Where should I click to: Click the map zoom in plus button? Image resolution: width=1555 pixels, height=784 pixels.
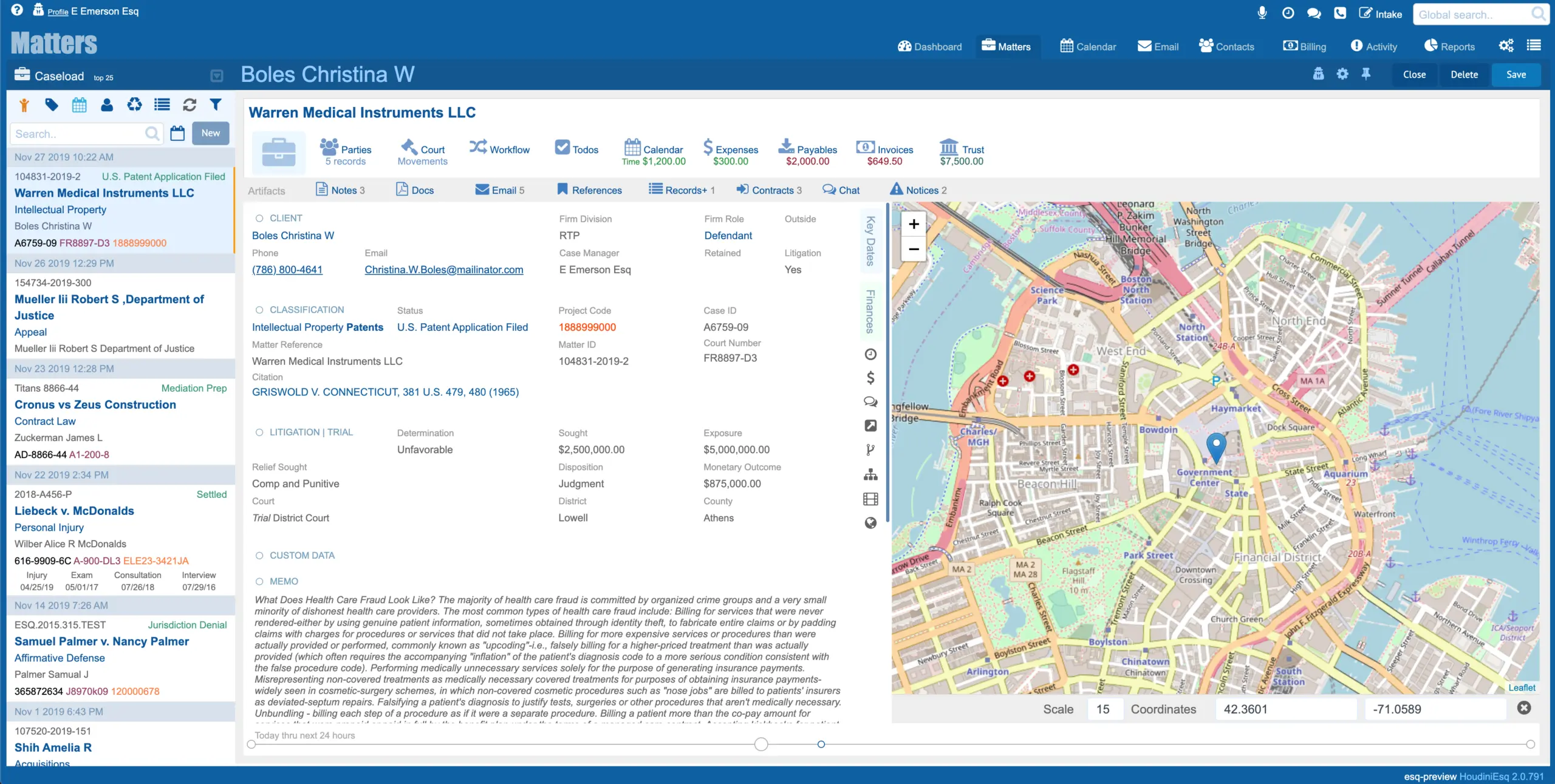[914, 224]
